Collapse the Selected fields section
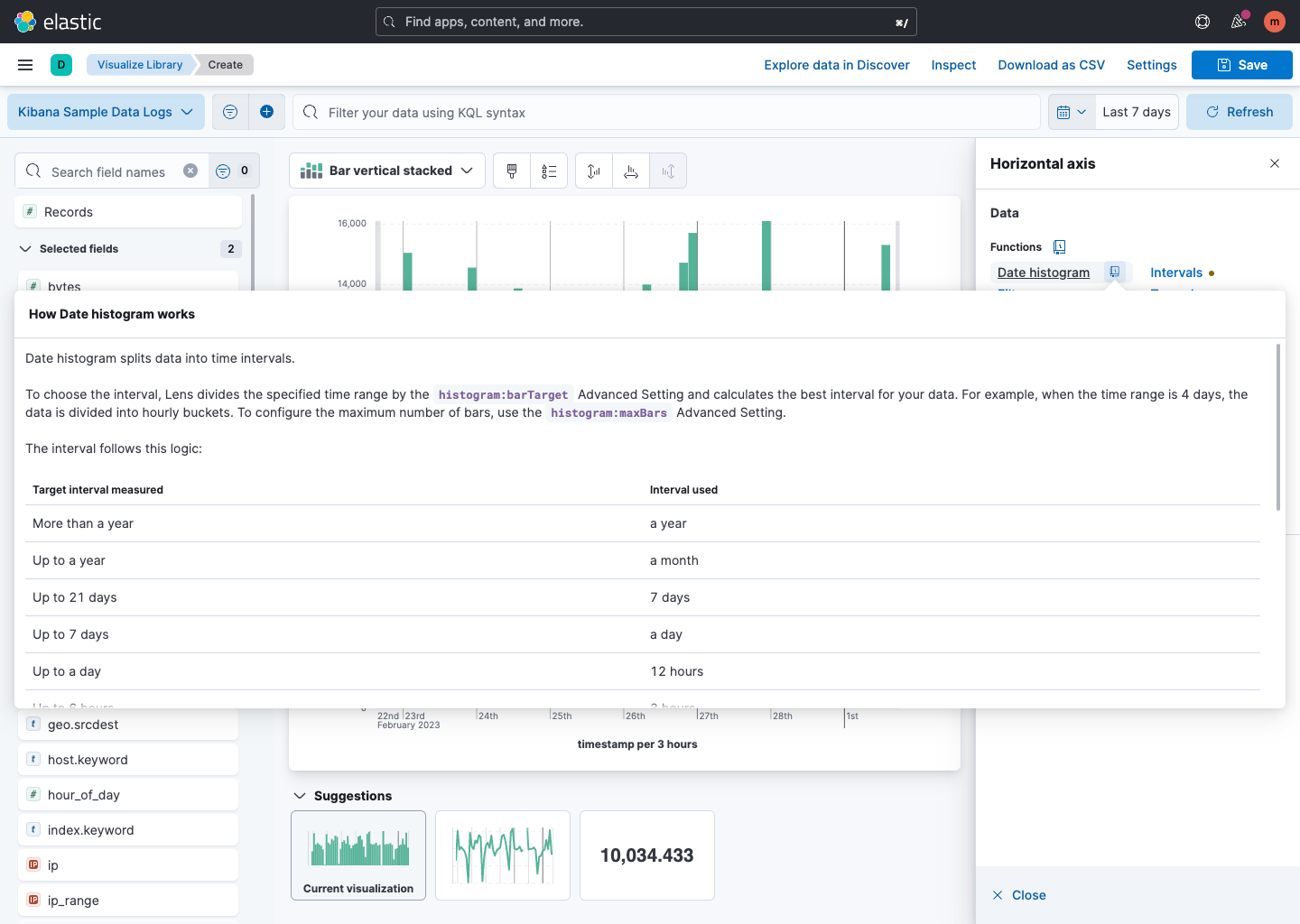Viewport: 1300px width, 924px height. point(24,248)
